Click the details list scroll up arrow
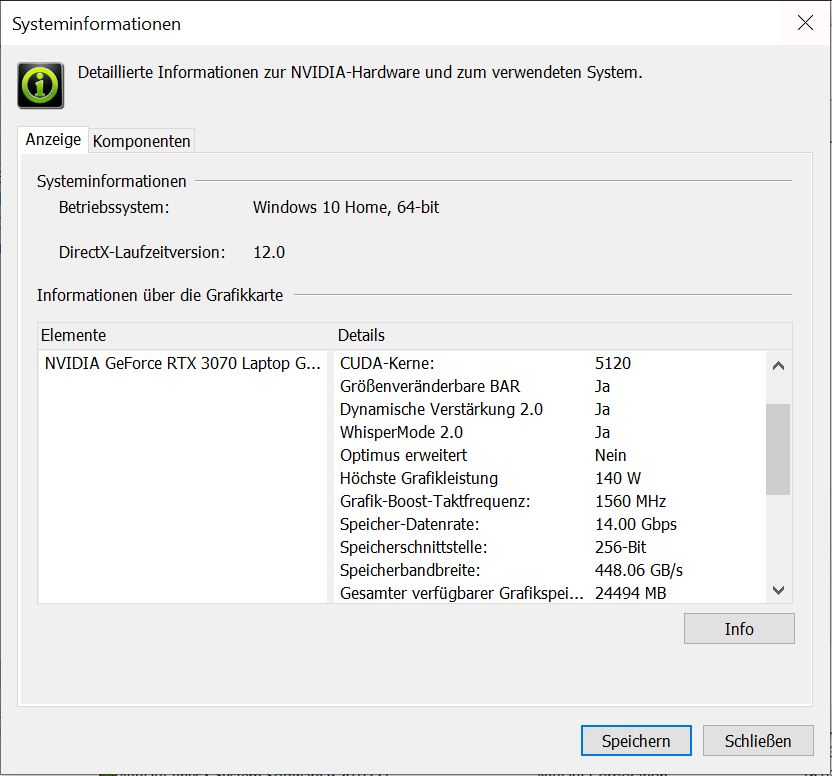Viewport: 832px width, 776px height. [x=778, y=365]
